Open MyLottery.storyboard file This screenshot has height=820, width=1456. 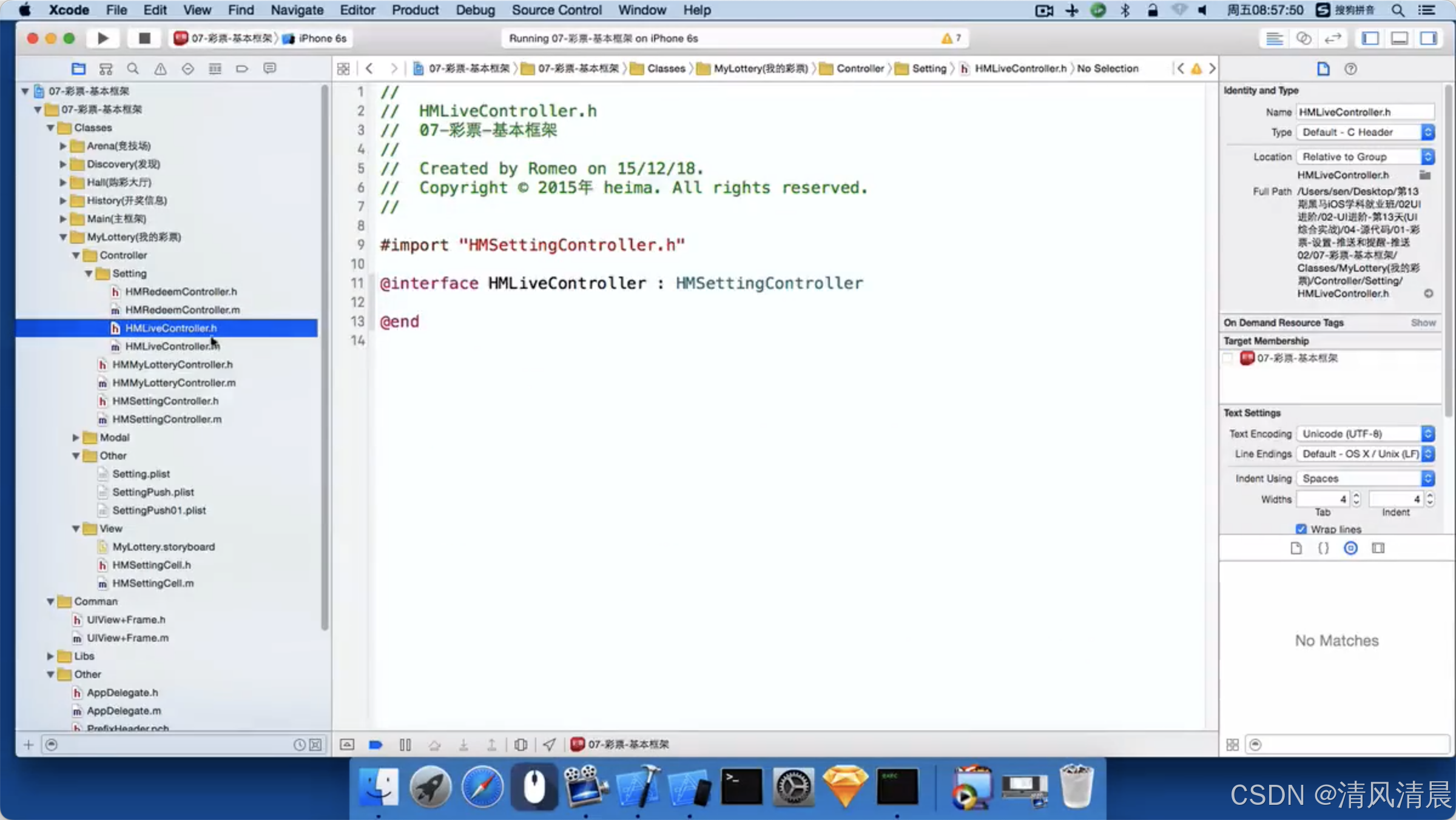click(163, 546)
